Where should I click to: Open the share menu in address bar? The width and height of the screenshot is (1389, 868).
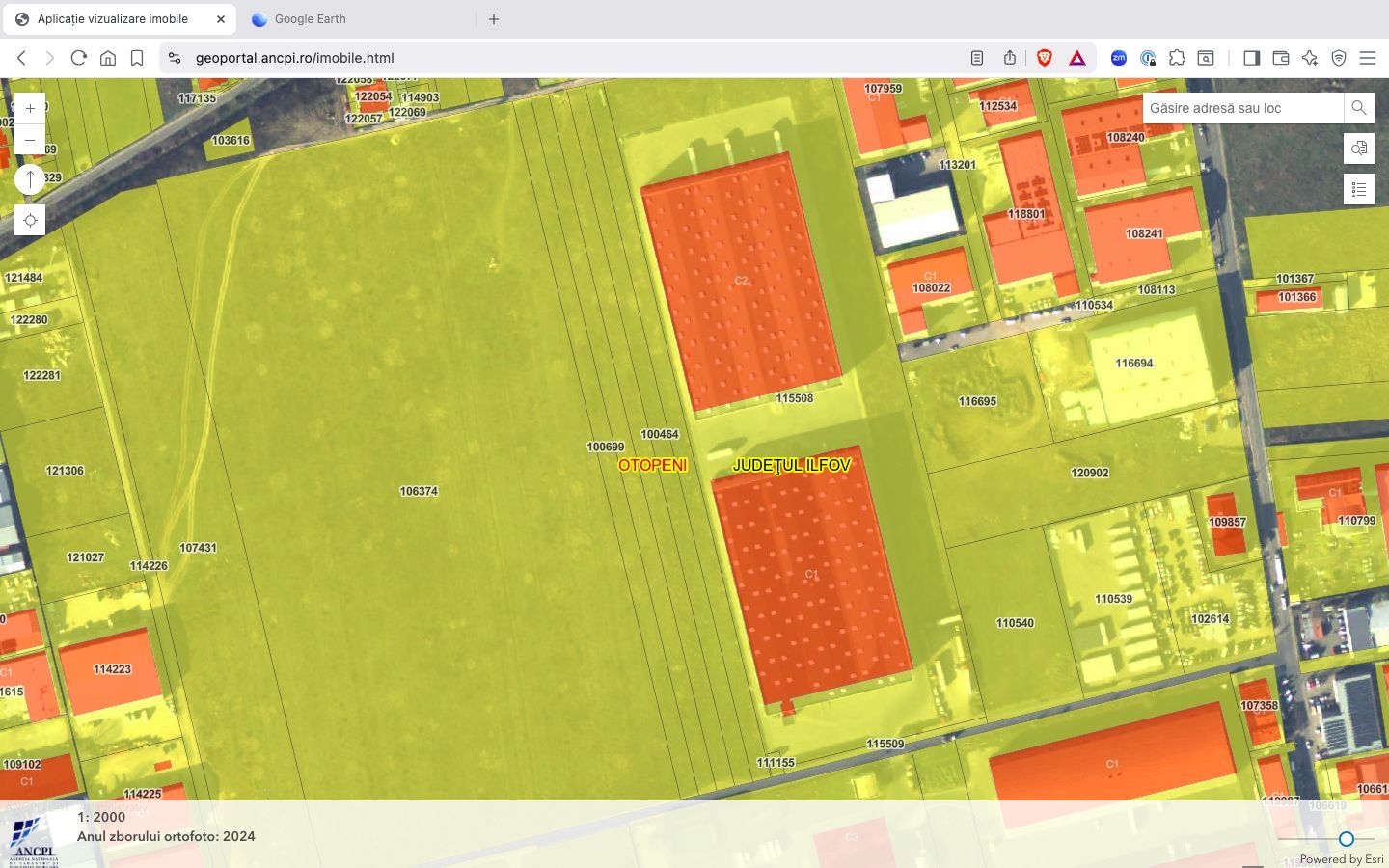coord(1010,58)
